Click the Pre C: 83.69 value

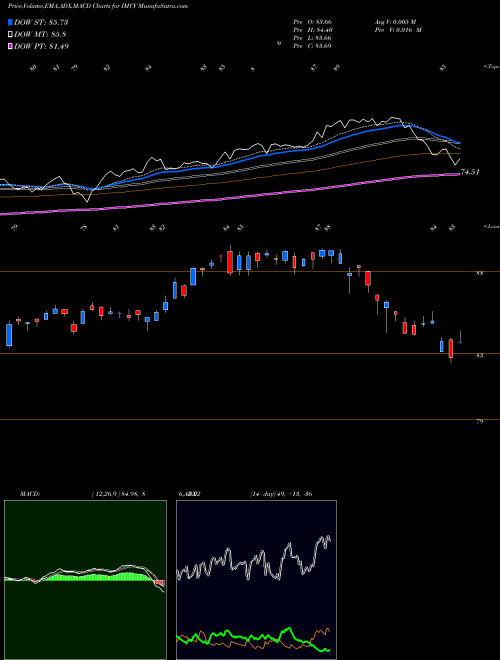[x=313, y=46]
